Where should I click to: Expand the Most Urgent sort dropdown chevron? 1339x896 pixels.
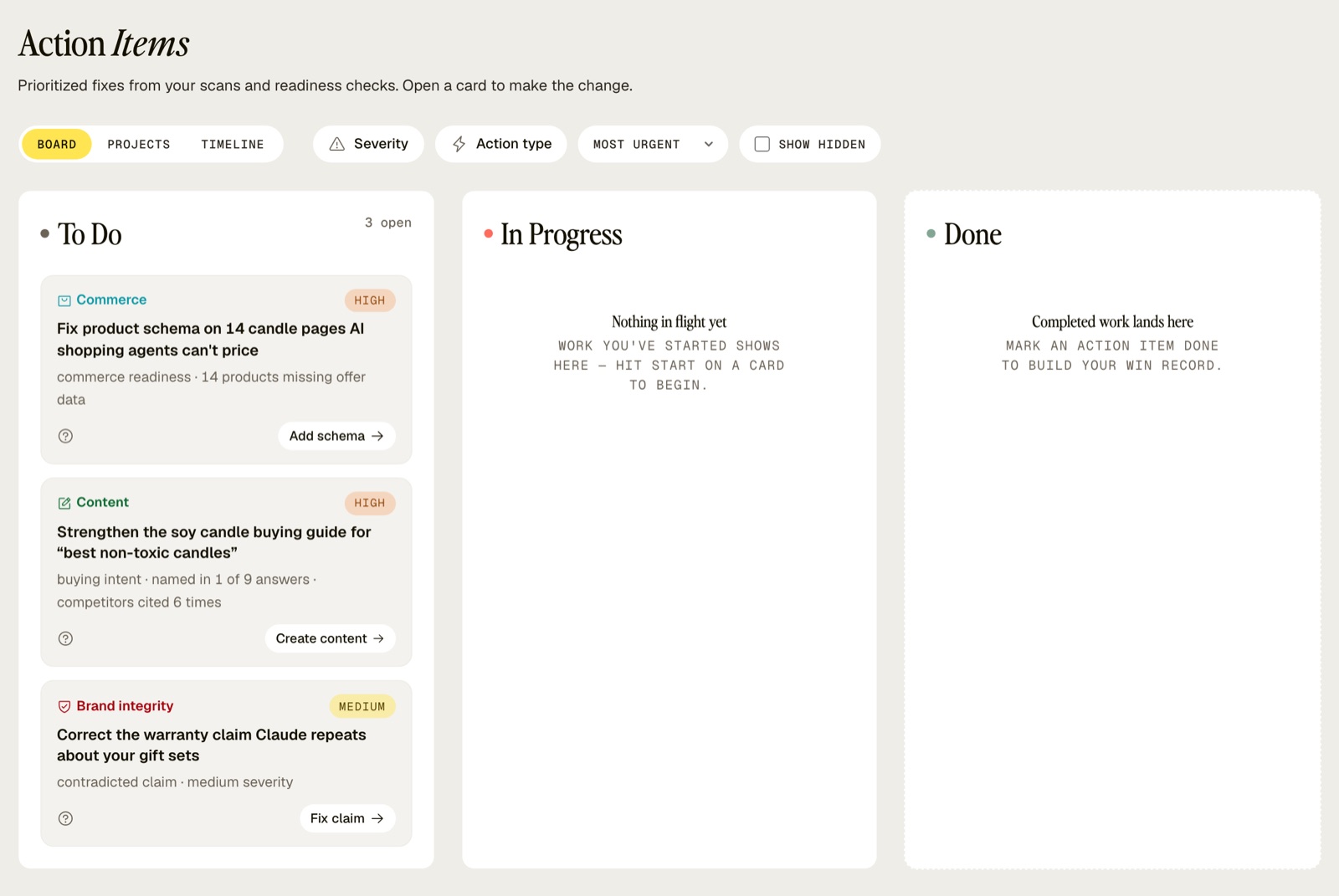(709, 144)
